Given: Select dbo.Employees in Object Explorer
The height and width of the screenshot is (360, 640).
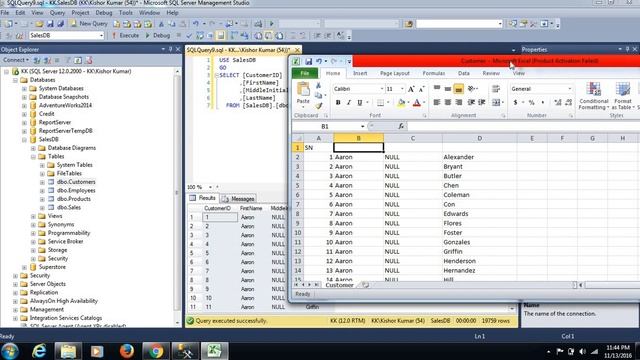Looking at the screenshot, I should (x=76, y=190).
